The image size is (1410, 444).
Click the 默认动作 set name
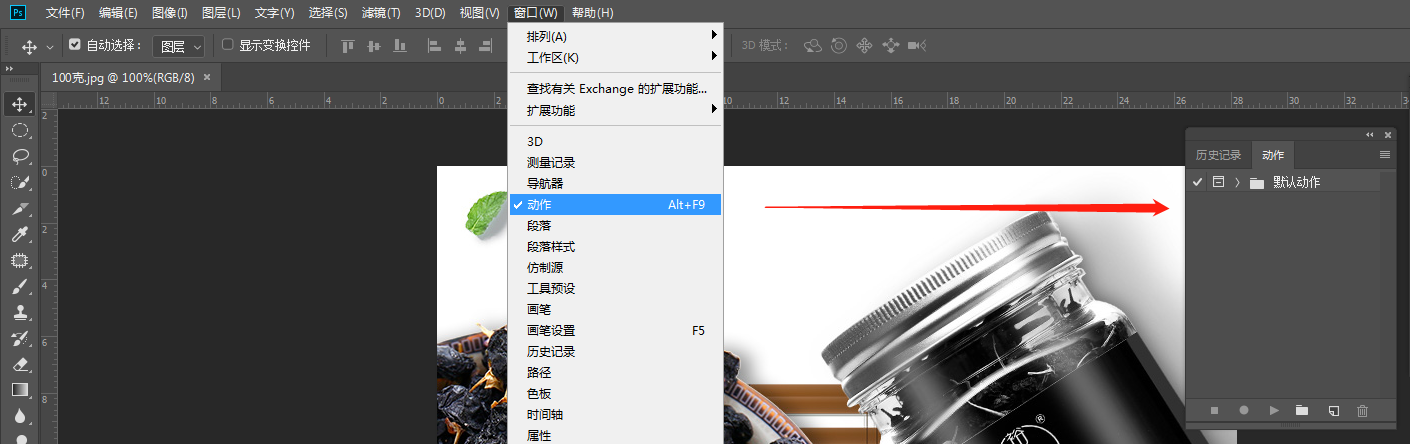coord(1296,182)
